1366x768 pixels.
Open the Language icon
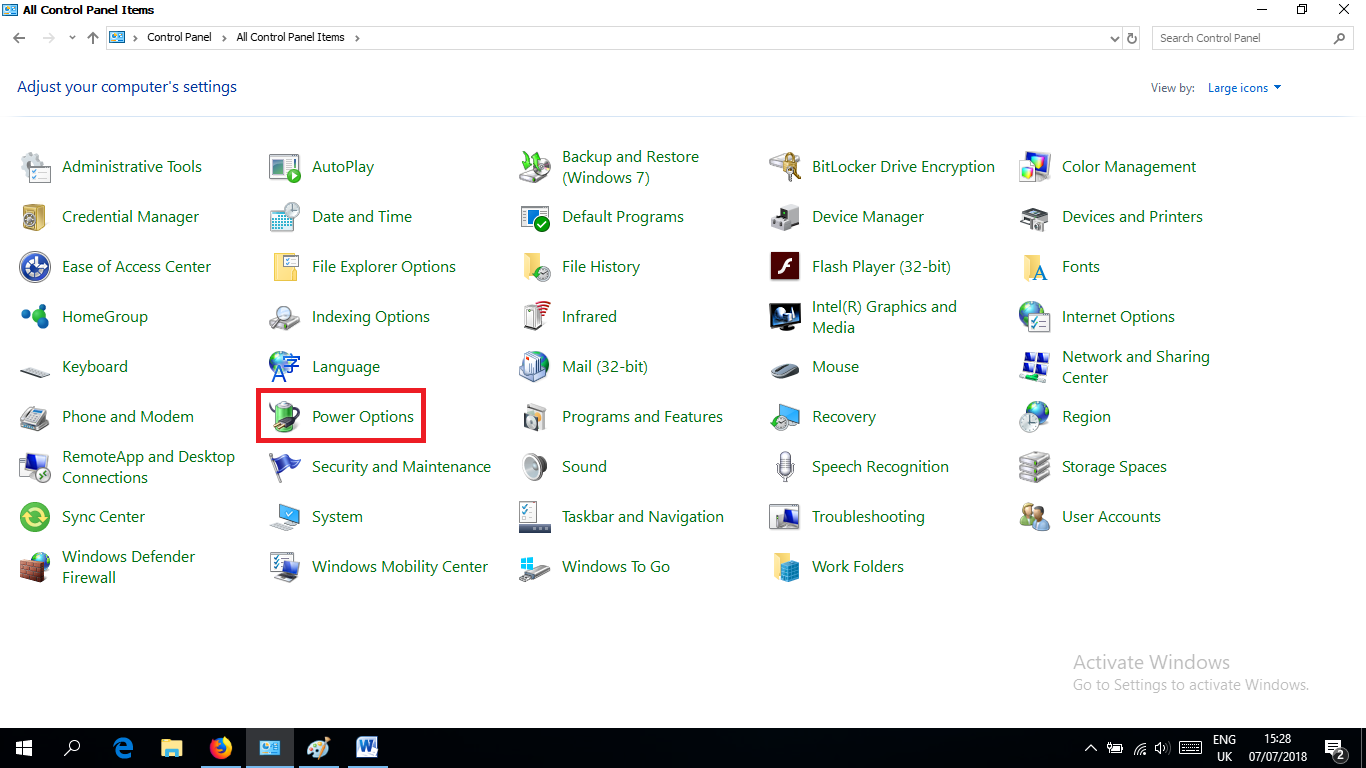click(x=285, y=367)
